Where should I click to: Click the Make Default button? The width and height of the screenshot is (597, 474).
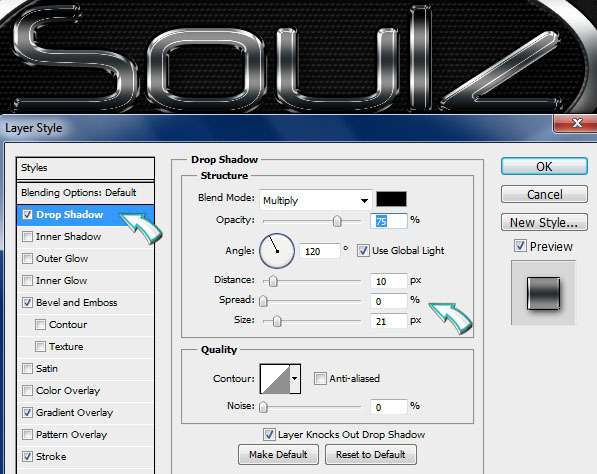tap(278, 454)
